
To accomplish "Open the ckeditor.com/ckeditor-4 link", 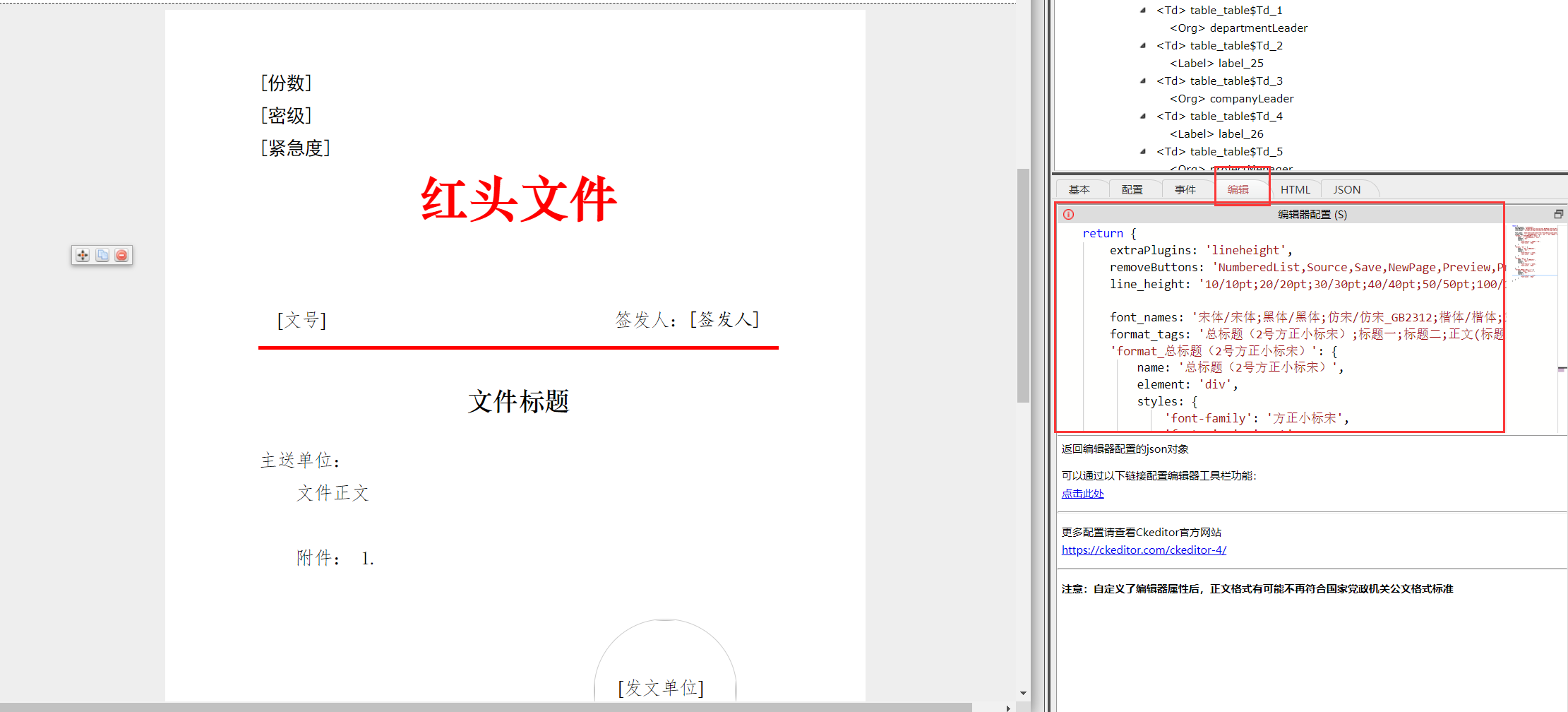I will click(1144, 550).
